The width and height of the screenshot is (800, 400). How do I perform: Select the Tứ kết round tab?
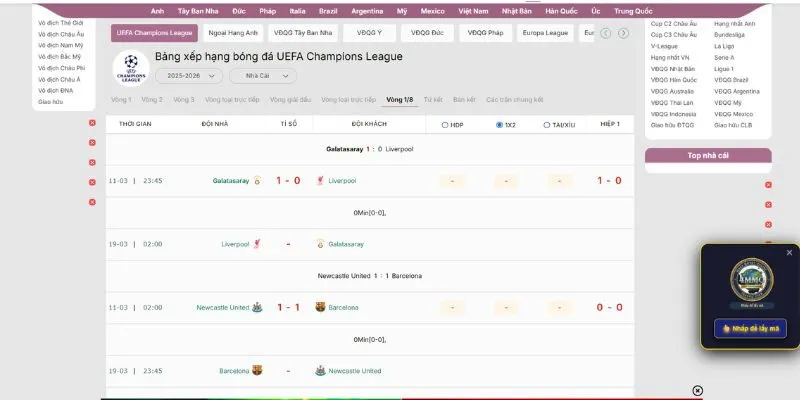coord(433,100)
